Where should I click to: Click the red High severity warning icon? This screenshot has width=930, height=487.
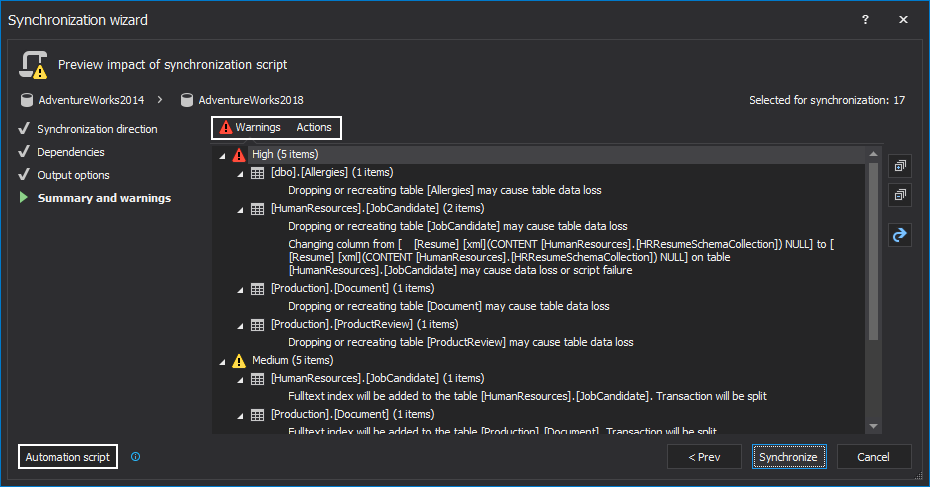[x=239, y=155]
